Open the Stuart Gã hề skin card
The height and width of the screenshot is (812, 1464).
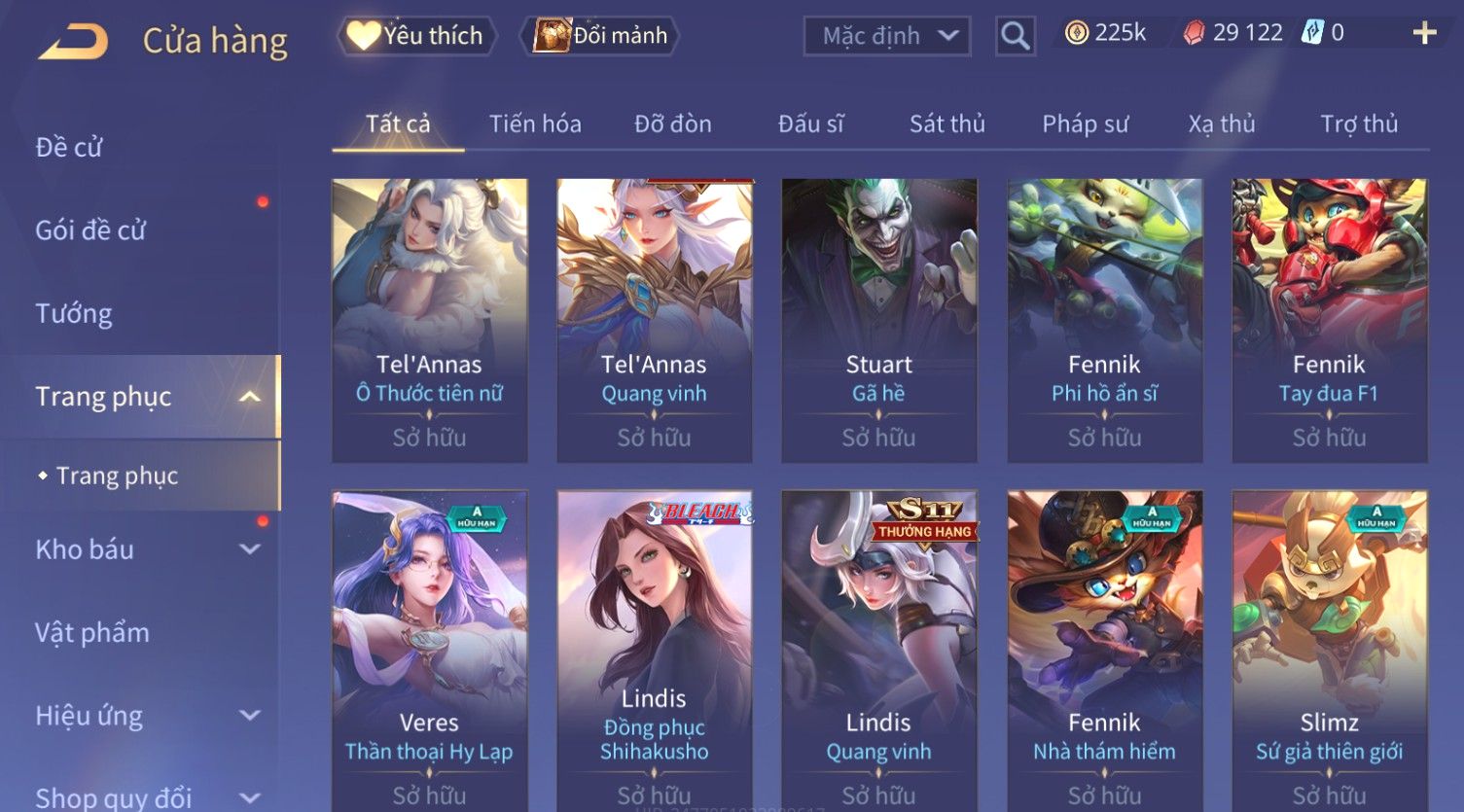click(x=878, y=320)
